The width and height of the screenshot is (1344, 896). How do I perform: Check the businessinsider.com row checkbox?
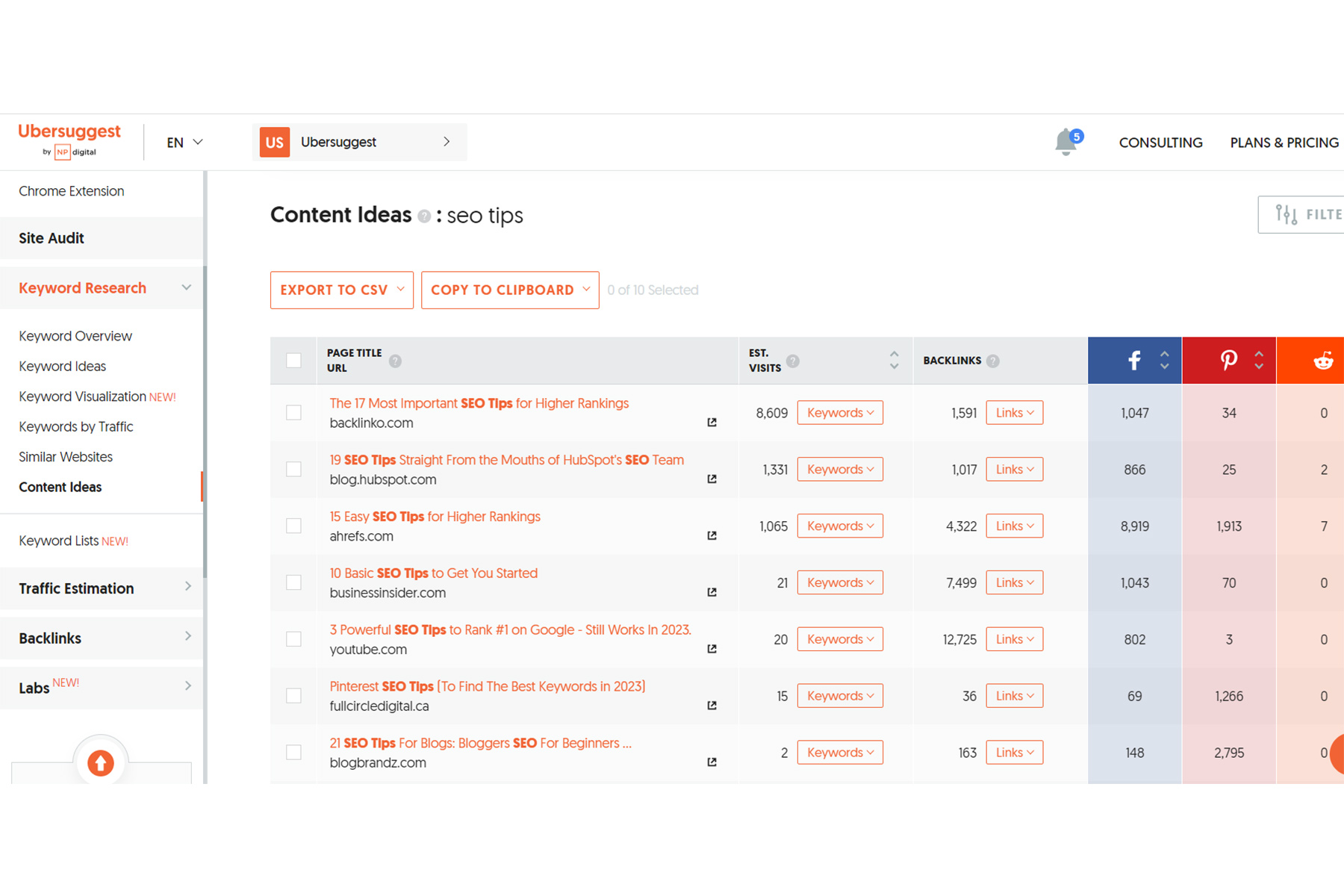(x=293, y=582)
